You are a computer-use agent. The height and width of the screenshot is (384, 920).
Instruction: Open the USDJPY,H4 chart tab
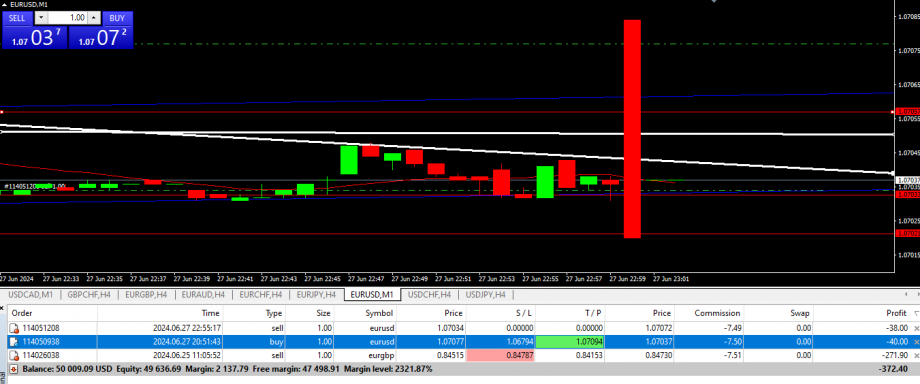click(485, 294)
